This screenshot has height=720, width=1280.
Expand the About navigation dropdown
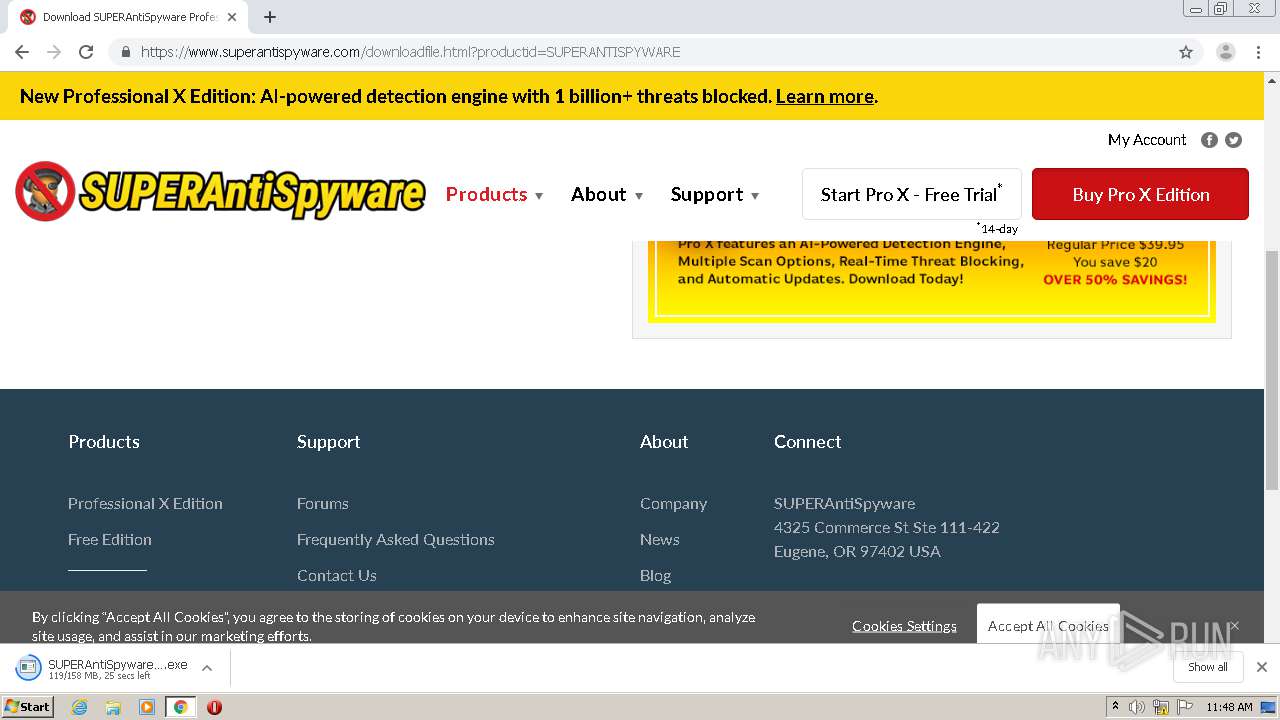pos(607,195)
